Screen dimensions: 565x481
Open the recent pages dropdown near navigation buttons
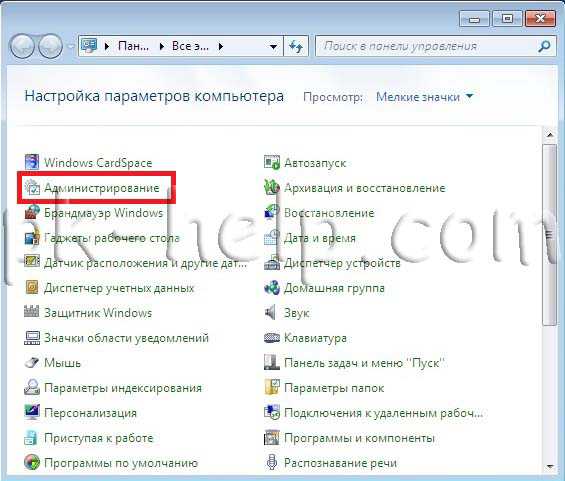click(x=71, y=46)
